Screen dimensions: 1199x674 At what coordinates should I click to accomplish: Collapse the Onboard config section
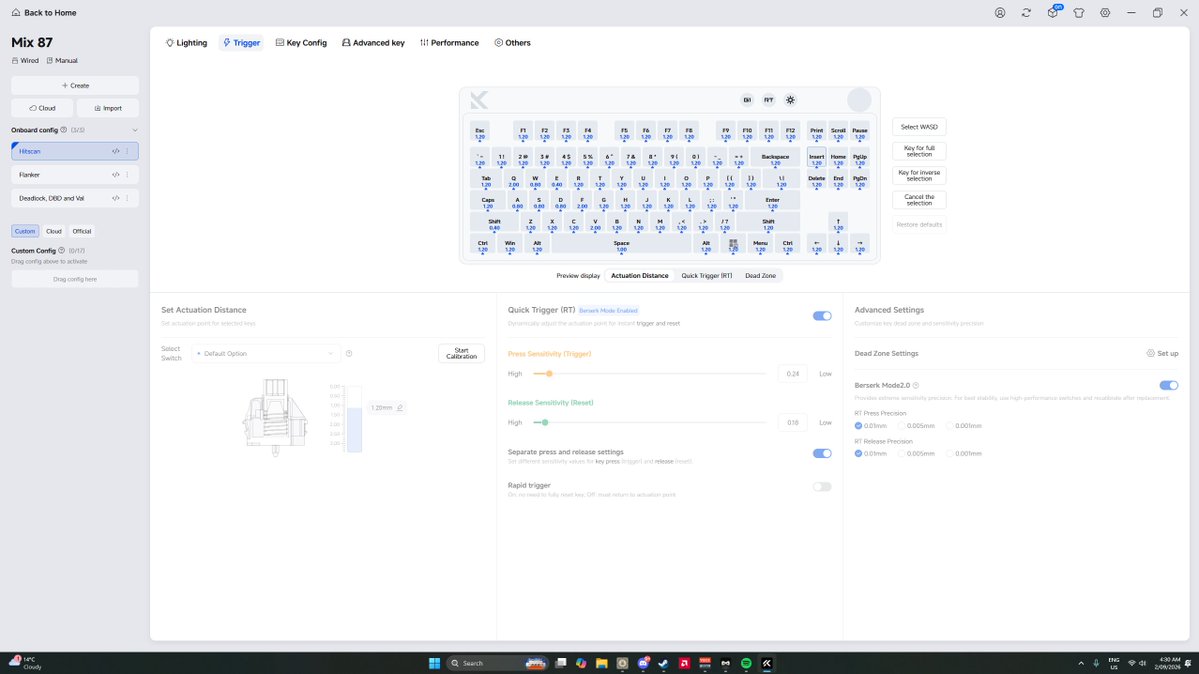point(135,130)
